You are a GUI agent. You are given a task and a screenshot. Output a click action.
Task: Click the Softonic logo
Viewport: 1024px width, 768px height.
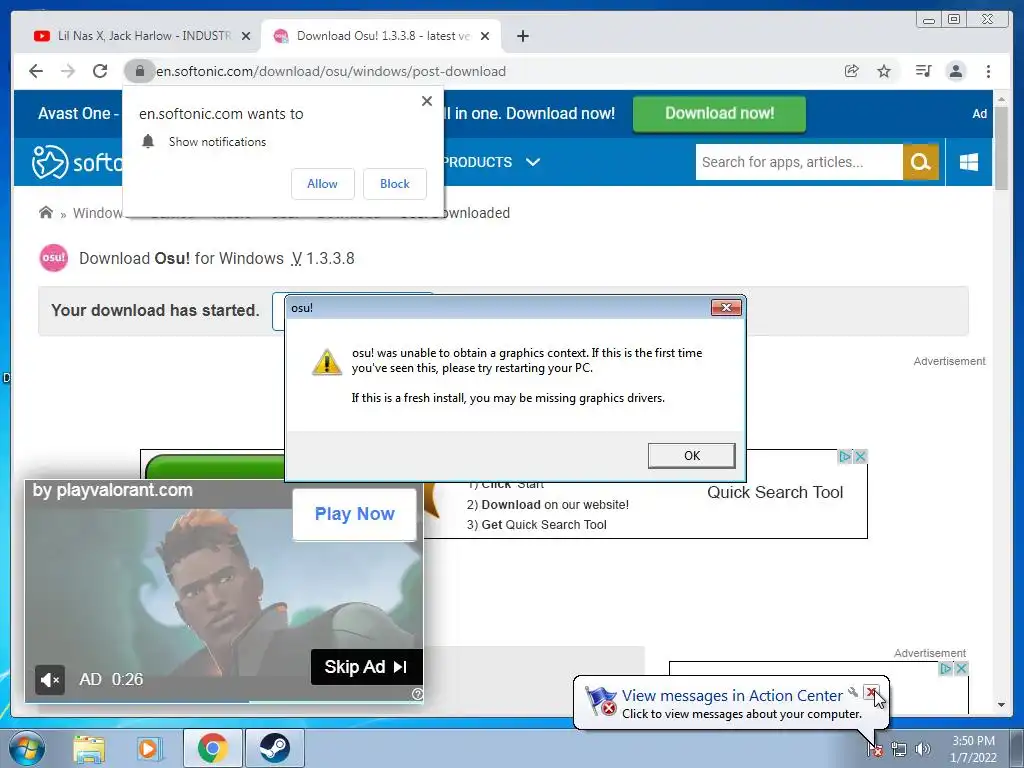76,162
